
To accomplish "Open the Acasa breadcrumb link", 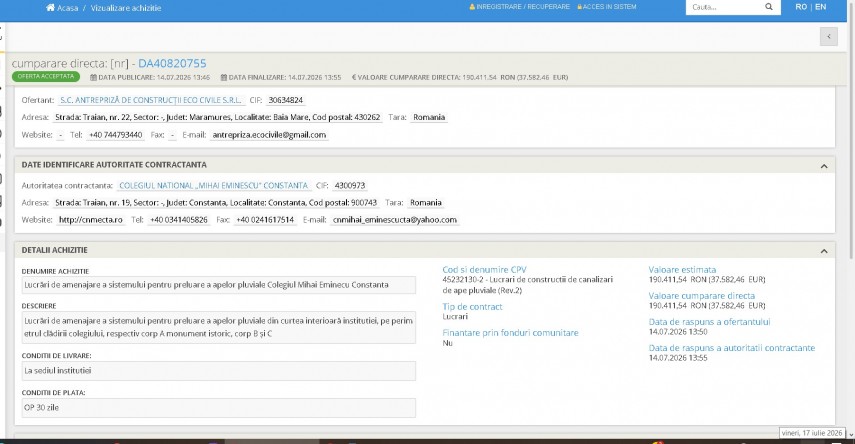I will click(68, 8).
